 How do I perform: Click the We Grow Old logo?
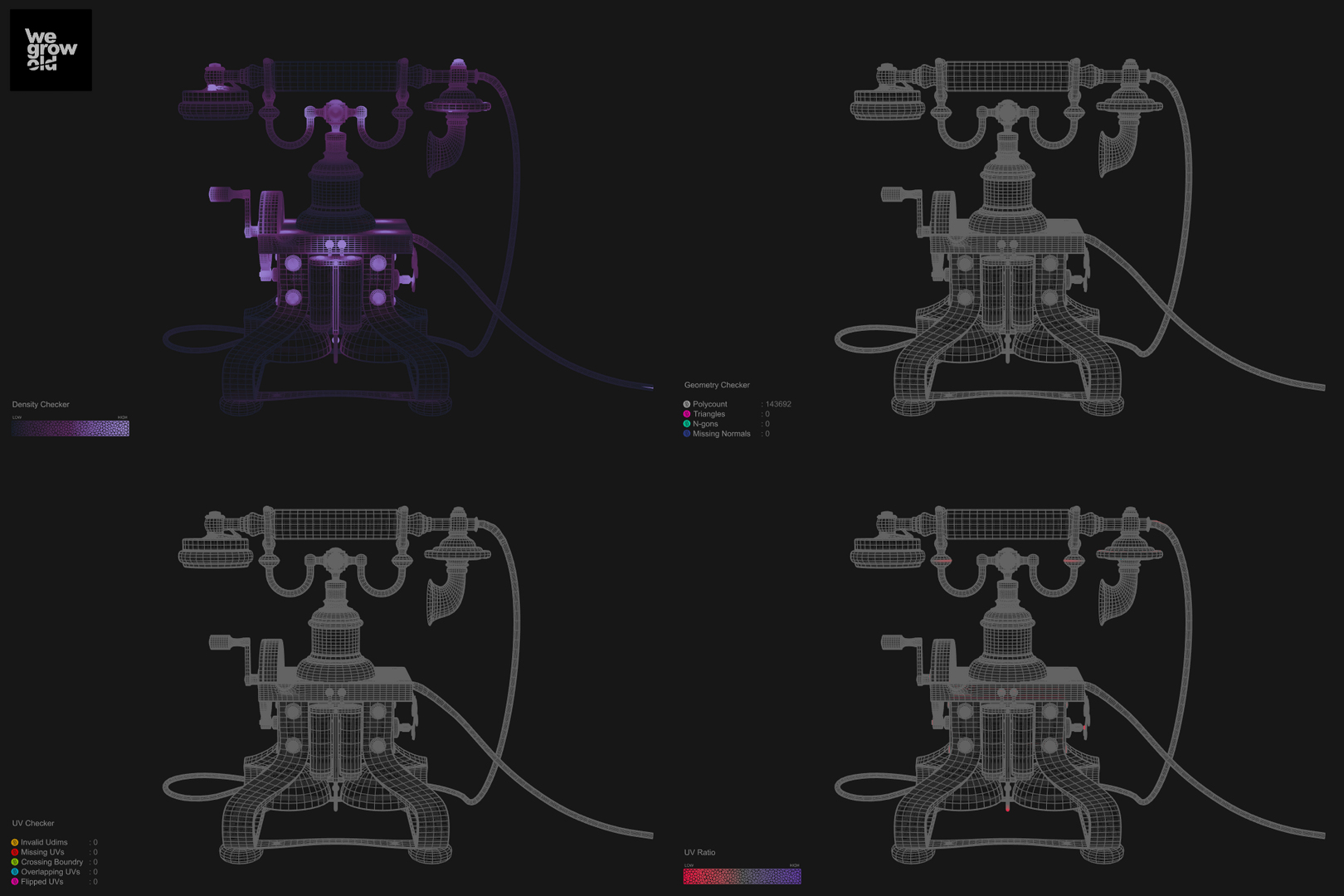pos(51,50)
